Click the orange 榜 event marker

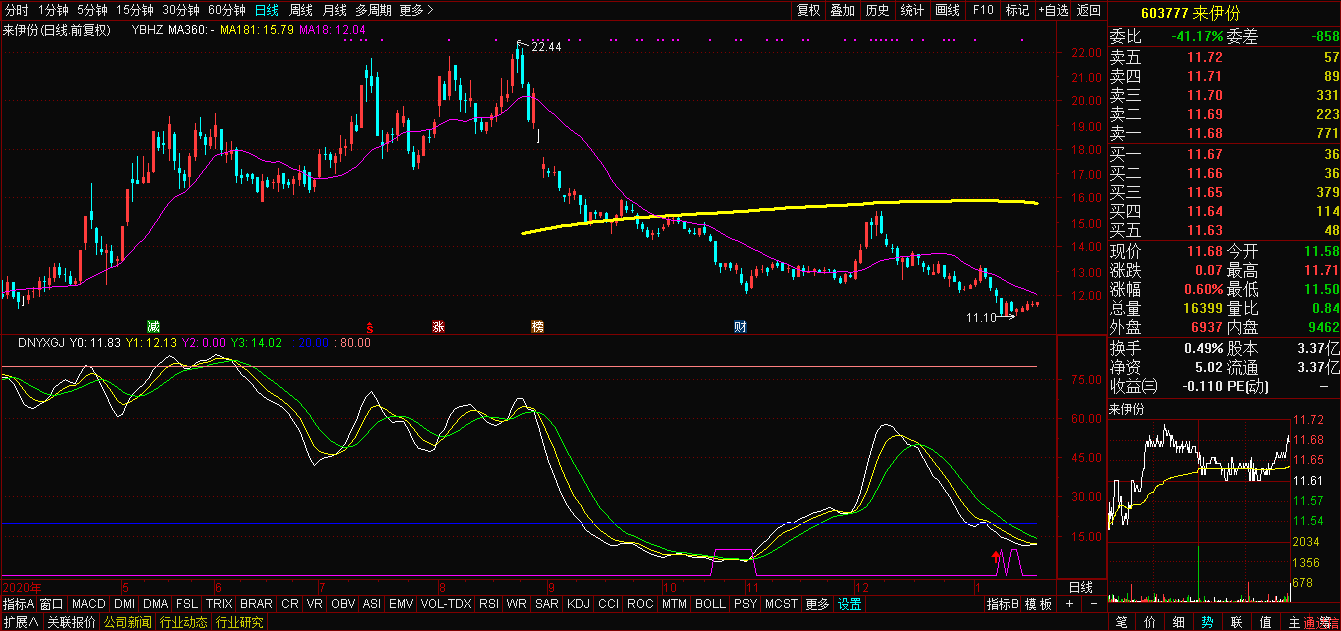click(538, 326)
